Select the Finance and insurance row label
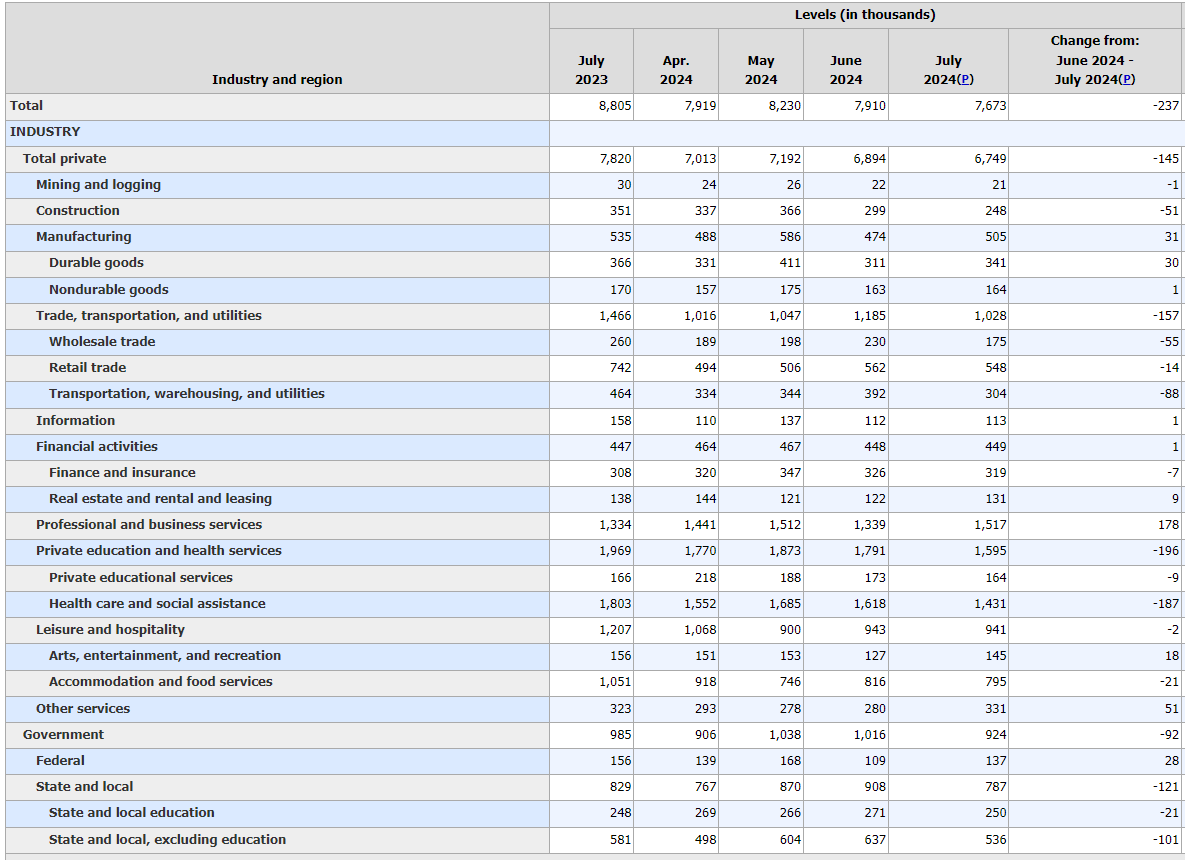Screen dimensions: 1185x860 [x=122, y=472]
